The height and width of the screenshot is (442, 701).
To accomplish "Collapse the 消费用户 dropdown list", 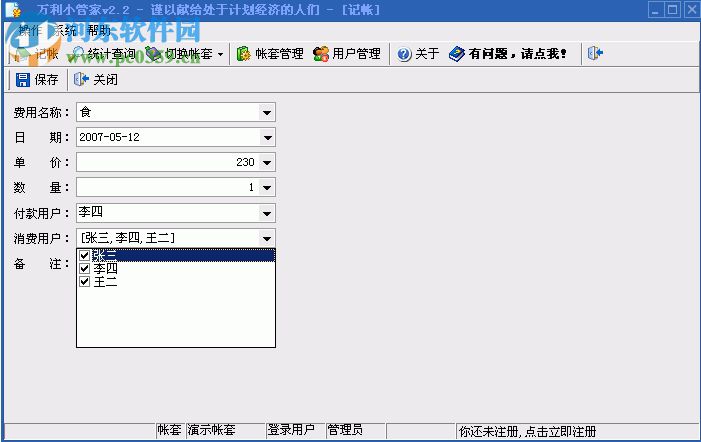I will click(x=267, y=239).
